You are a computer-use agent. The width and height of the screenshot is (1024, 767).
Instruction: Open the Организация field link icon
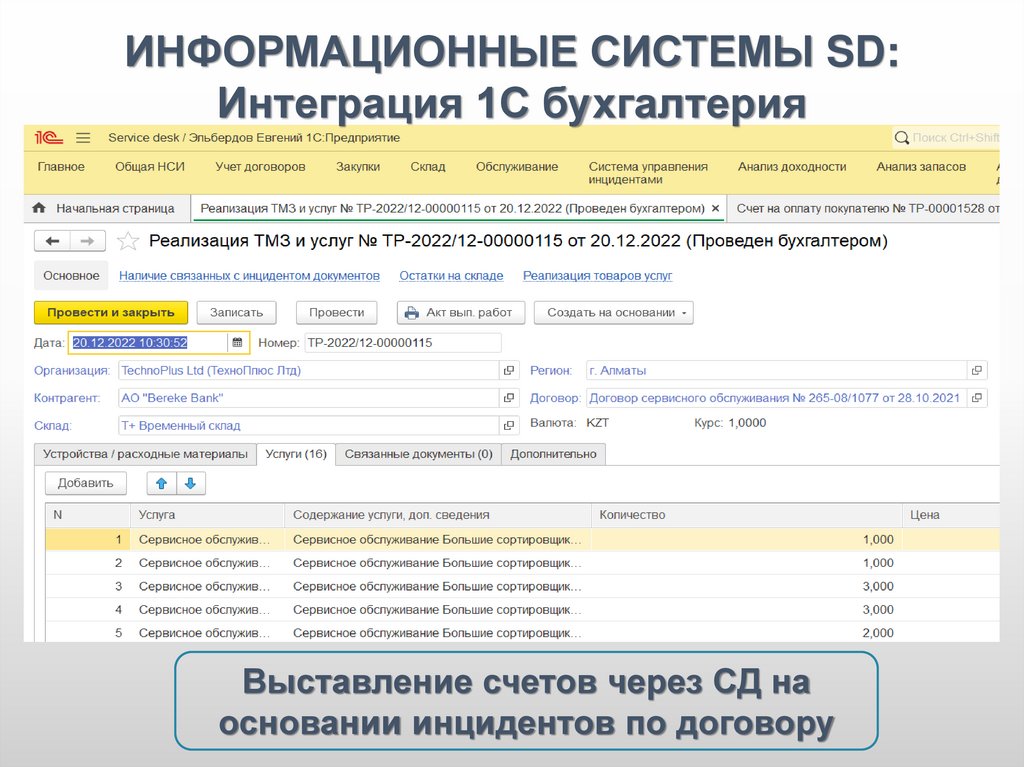click(x=509, y=370)
